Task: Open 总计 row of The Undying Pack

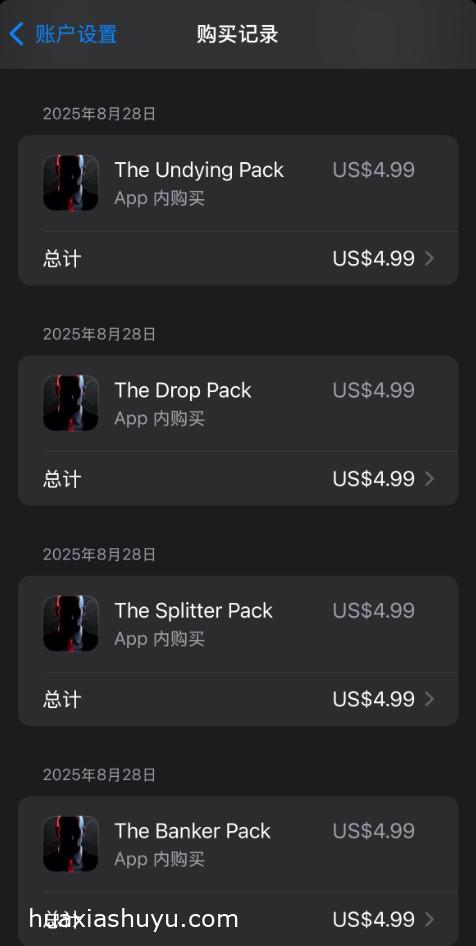Action: click(238, 259)
